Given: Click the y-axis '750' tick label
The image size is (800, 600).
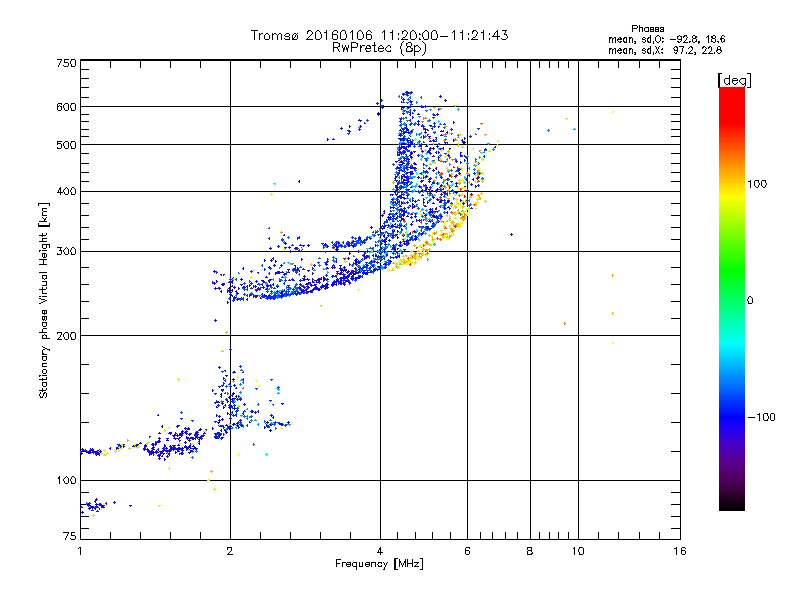Looking at the screenshot, I should coord(67,63).
